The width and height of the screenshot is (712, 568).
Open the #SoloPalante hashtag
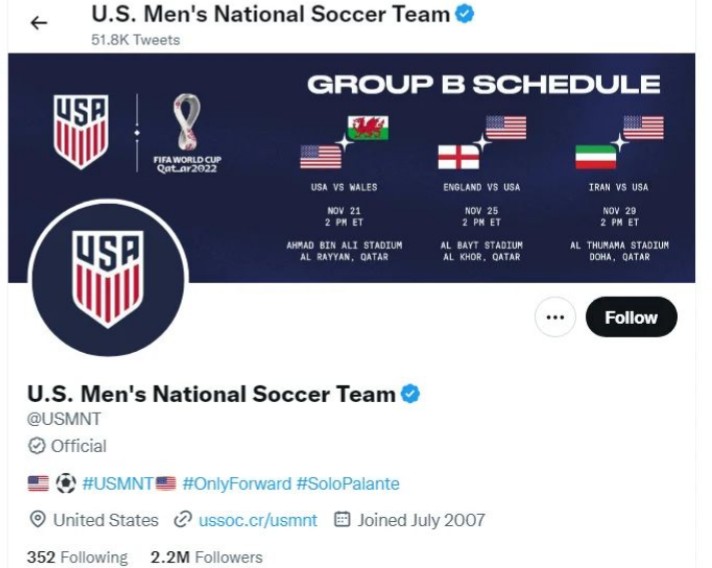pos(348,484)
